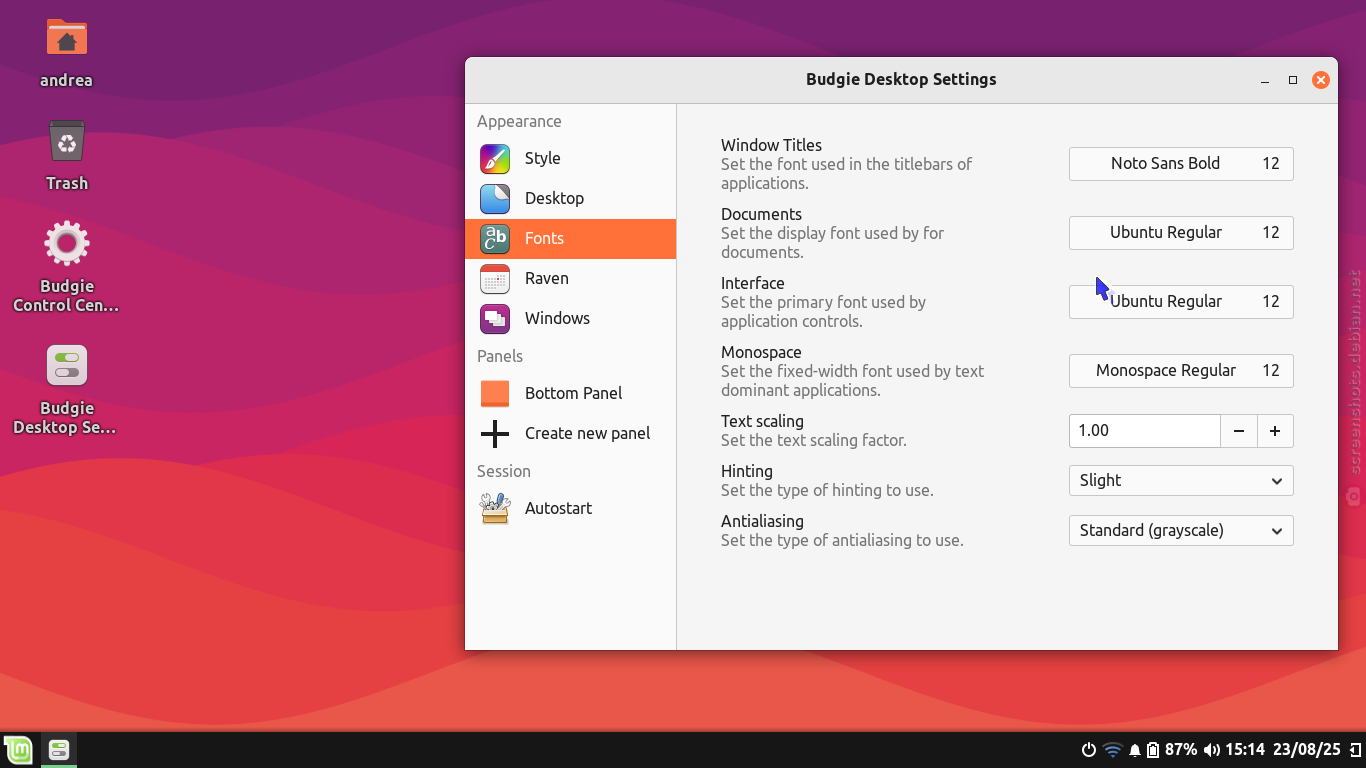Select Fonts in the sidebar

(x=570, y=239)
